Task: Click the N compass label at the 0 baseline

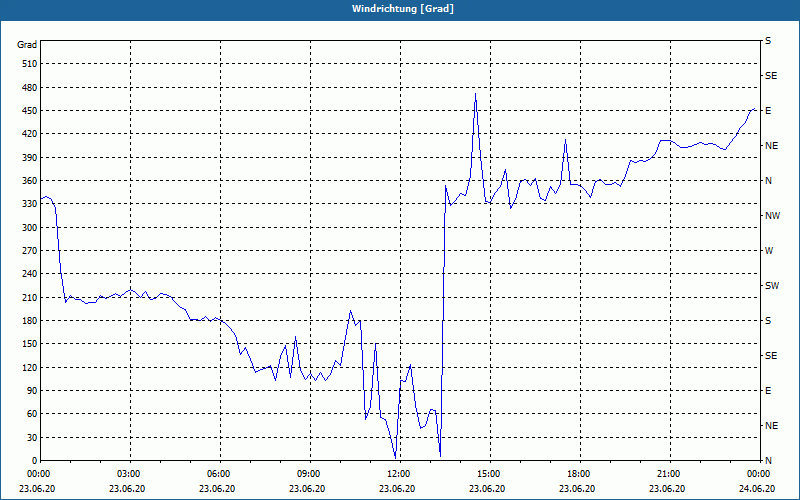Action: [x=768, y=461]
